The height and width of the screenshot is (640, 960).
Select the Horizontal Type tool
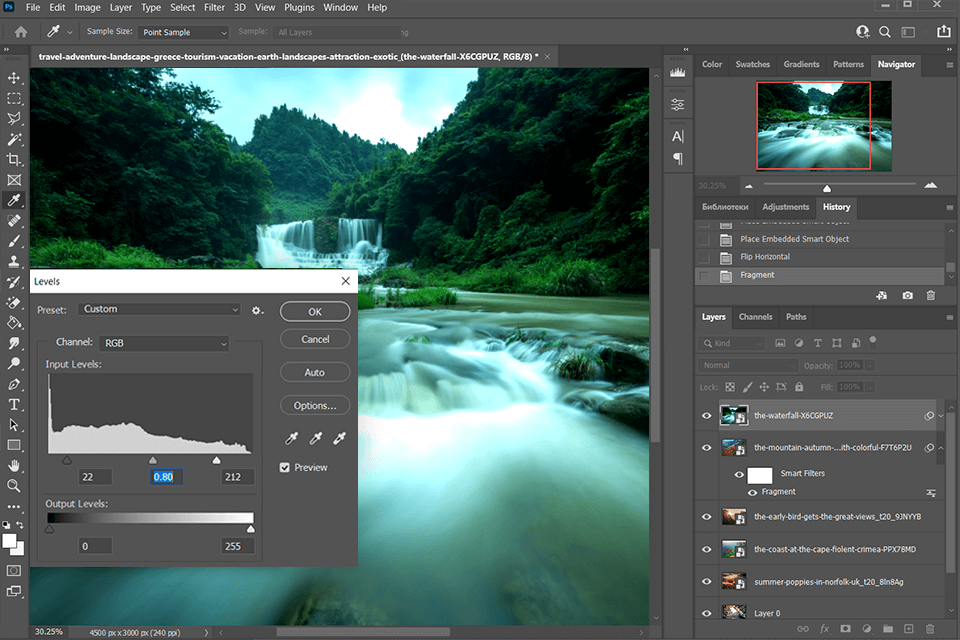14,405
